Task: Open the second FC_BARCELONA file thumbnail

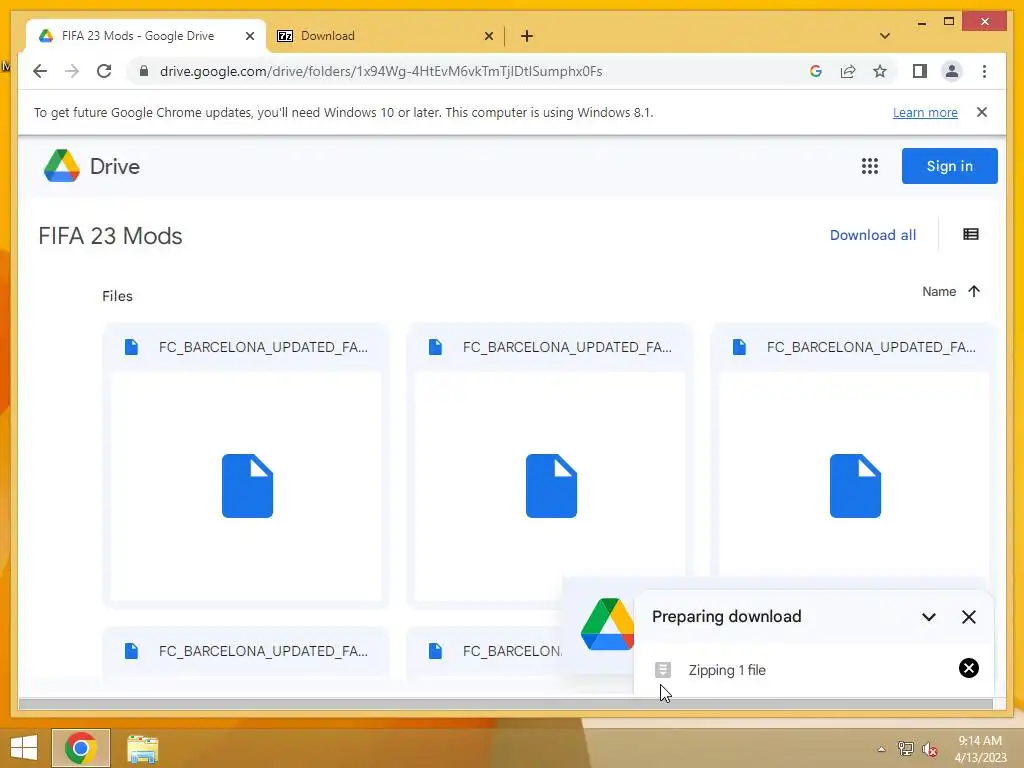Action: coord(550,486)
